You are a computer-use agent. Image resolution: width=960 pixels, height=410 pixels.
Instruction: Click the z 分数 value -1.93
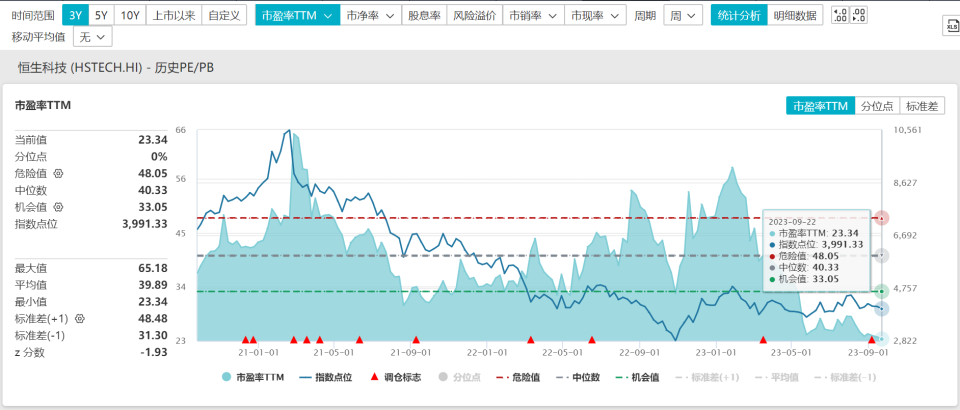click(154, 352)
